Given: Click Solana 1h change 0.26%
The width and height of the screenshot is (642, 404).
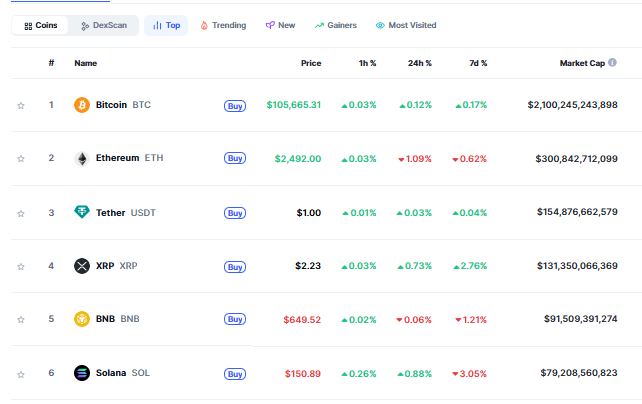Looking at the screenshot, I should [x=359, y=374].
